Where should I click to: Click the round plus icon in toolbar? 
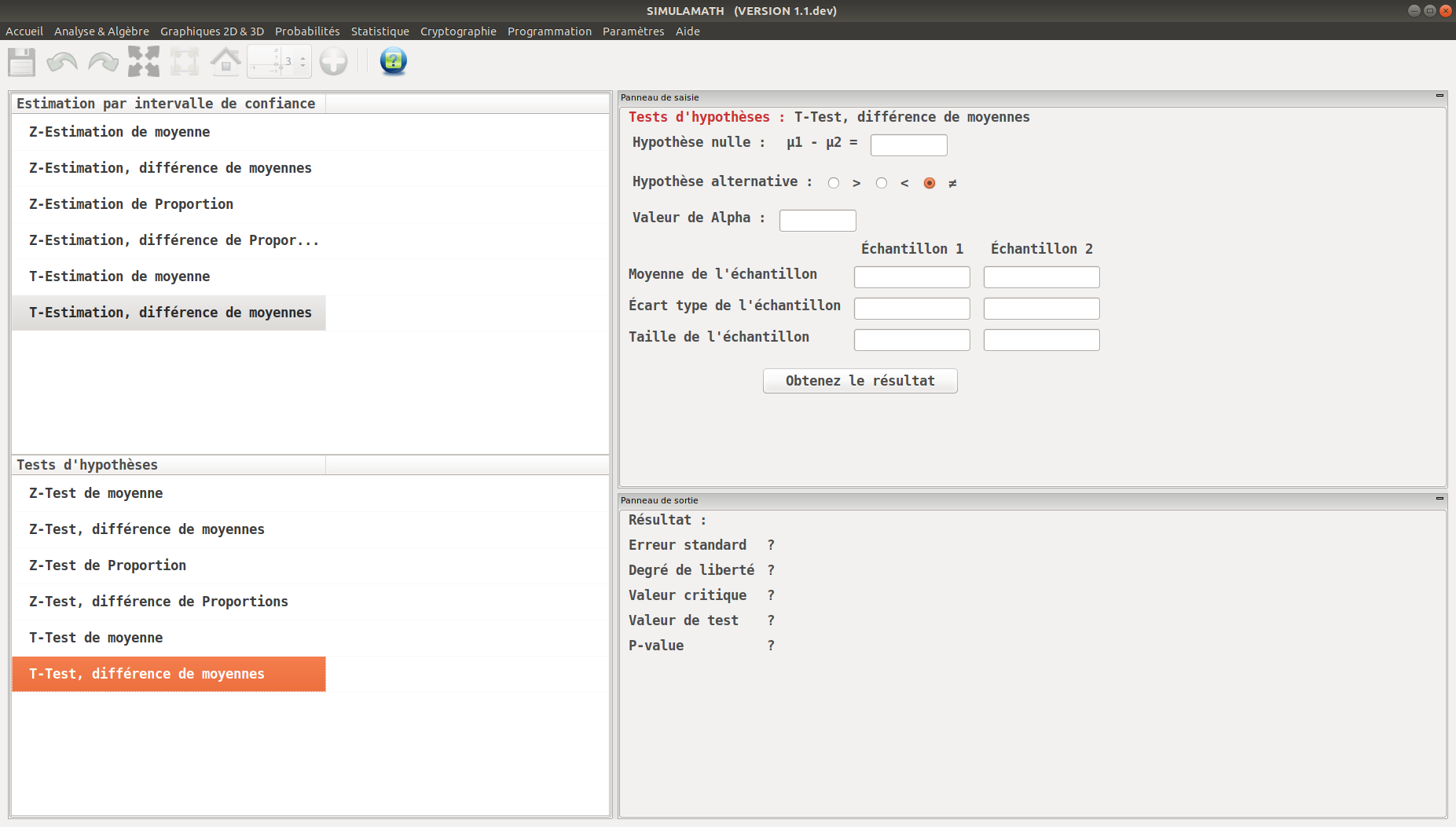[334, 61]
